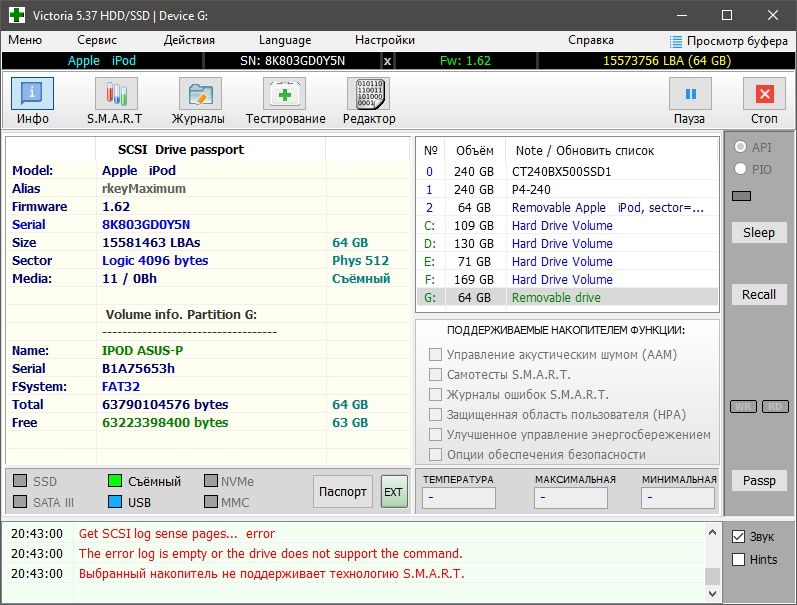Click the Passp button
This screenshot has width=797, height=605.
(759, 480)
